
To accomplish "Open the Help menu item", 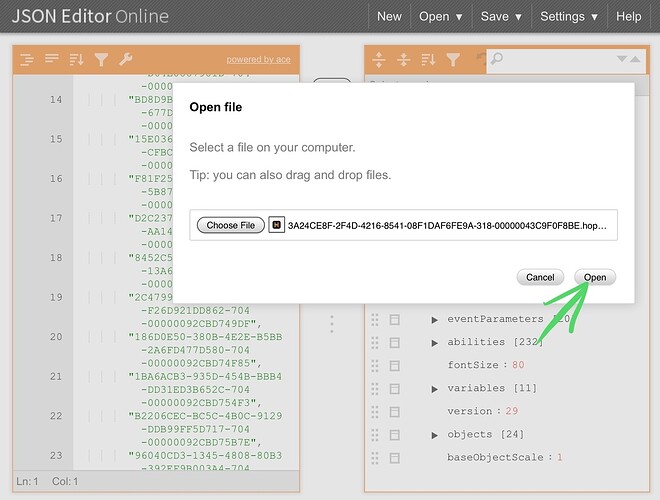I will pyautogui.click(x=628, y=16).
